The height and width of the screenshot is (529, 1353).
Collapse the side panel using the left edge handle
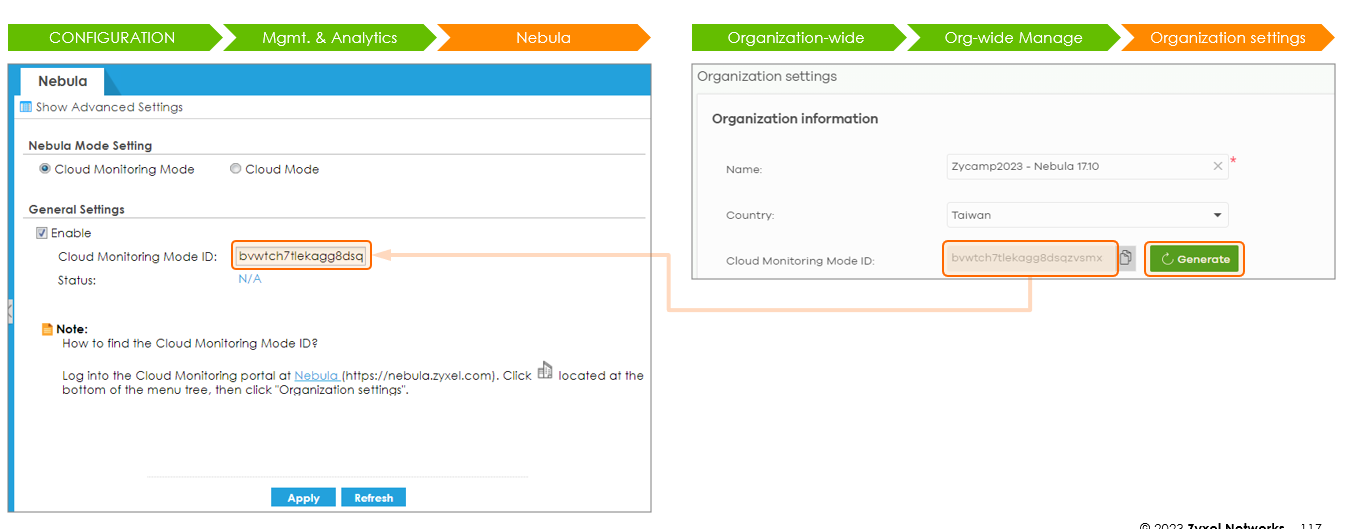pyautogui.click(x=10, y=309)
